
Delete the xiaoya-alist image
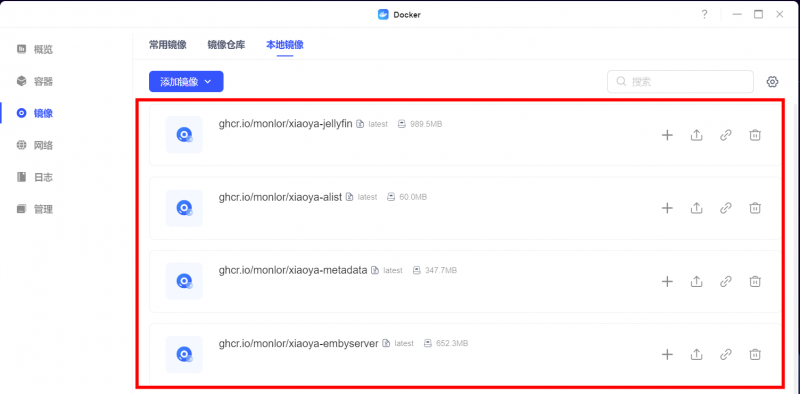[755, 208]
